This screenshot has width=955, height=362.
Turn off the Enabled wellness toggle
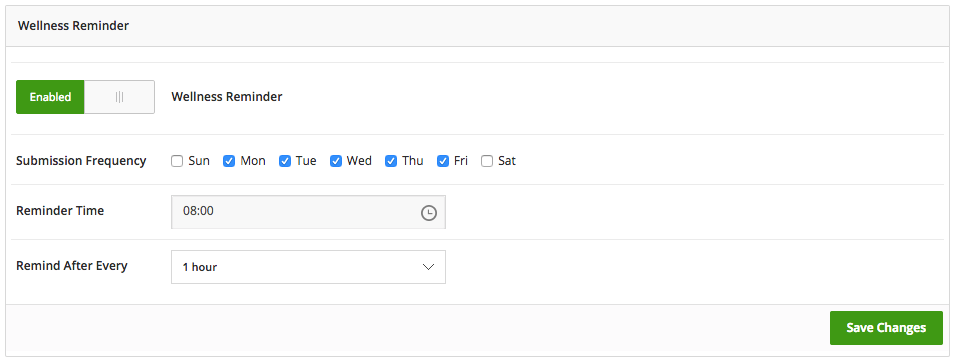85,97
